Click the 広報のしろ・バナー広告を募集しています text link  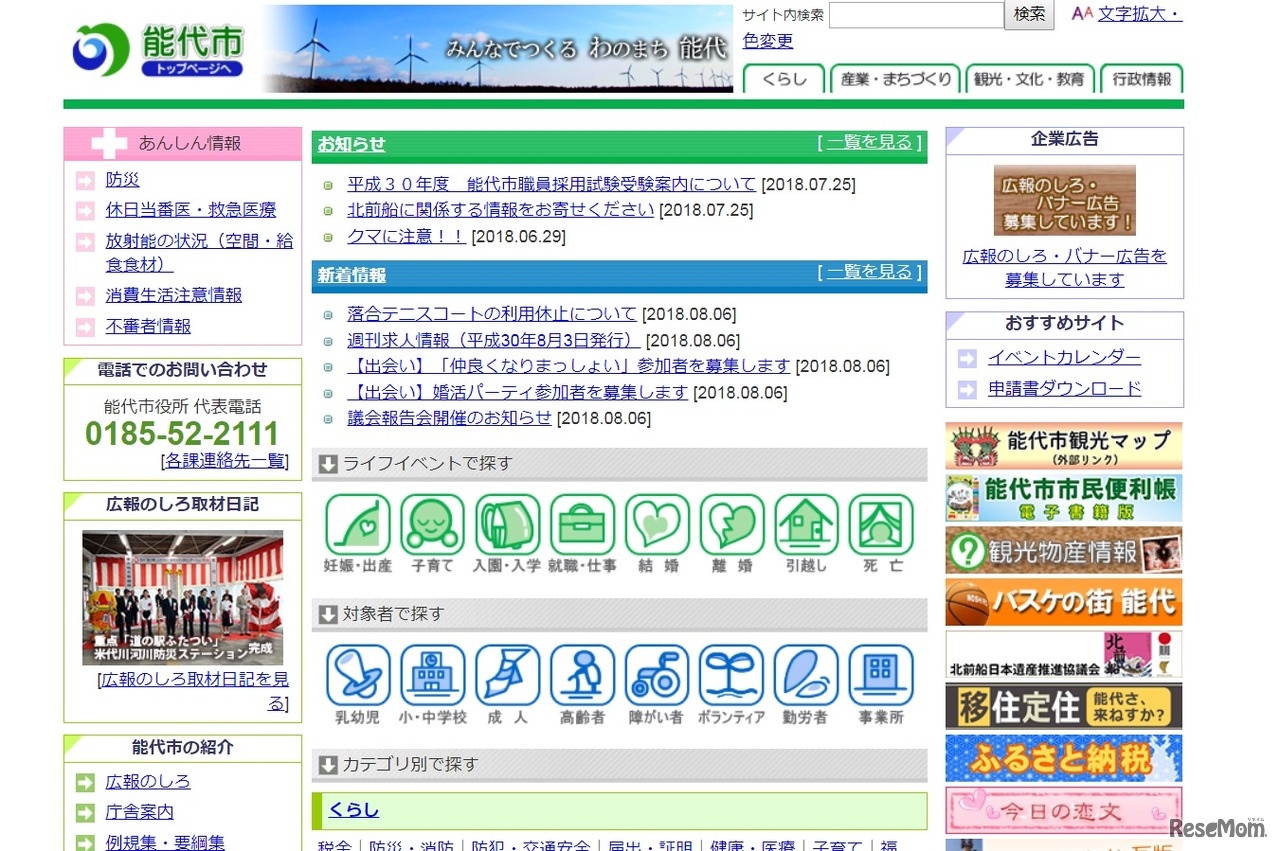click(x=1064, y=268)
